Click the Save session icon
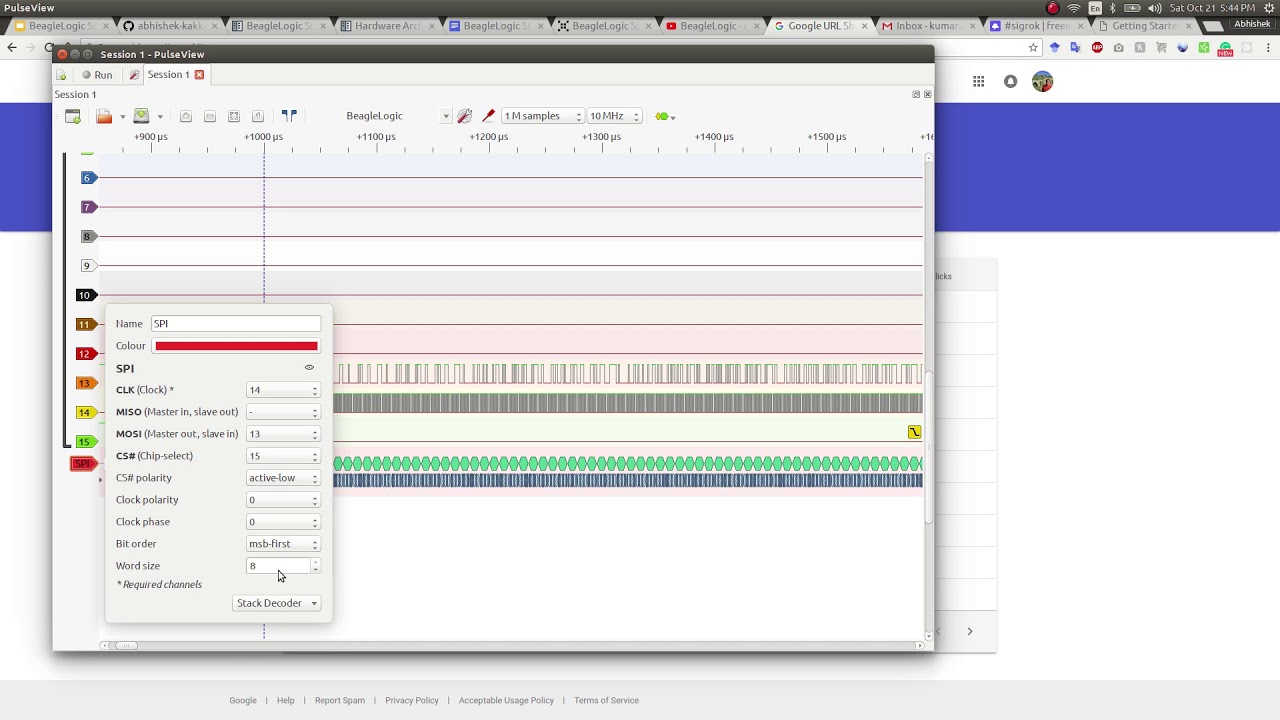Screen dimensions: 1280x720 141,116
